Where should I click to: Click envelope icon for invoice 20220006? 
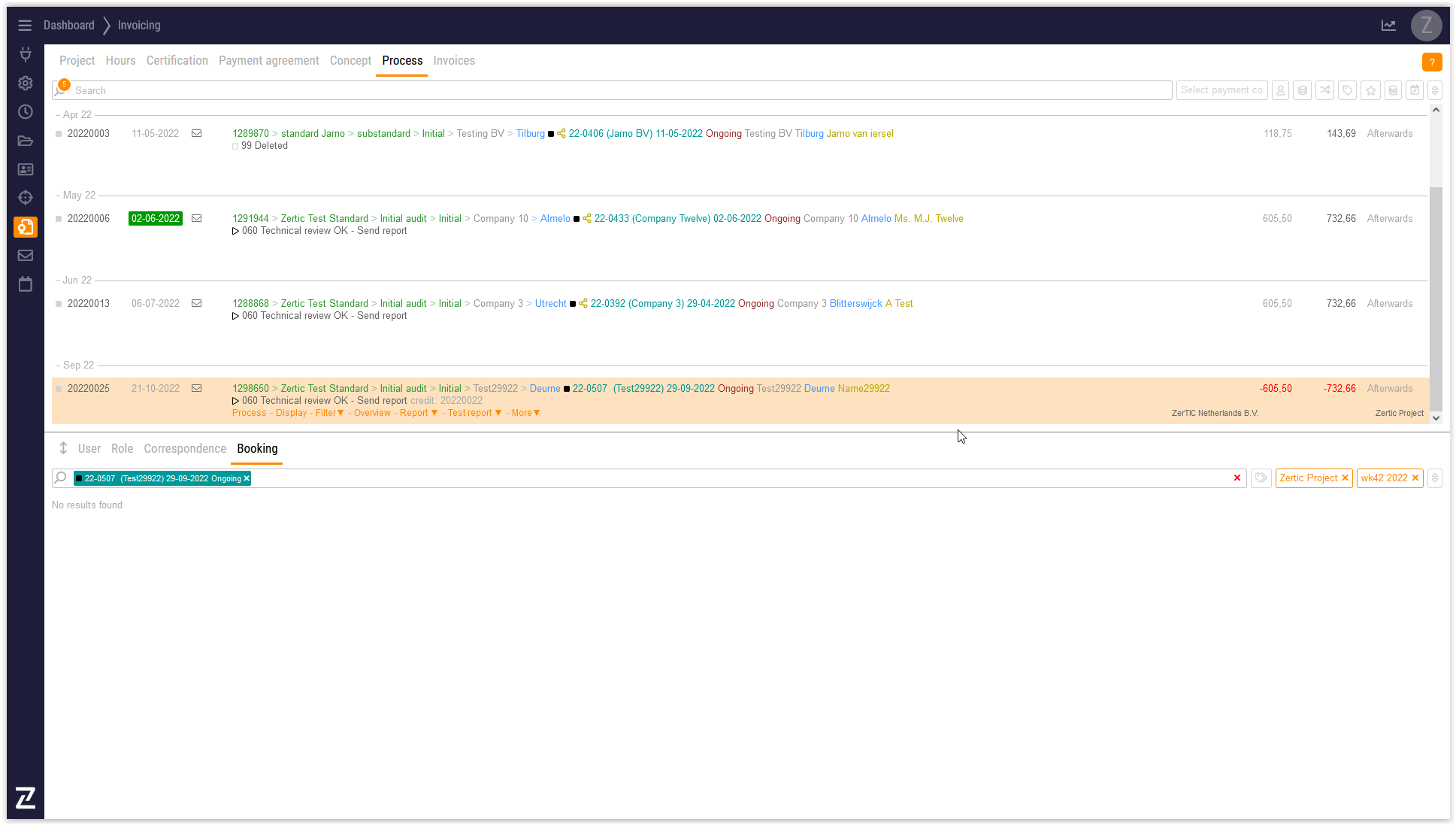click(x=196, y=219)
